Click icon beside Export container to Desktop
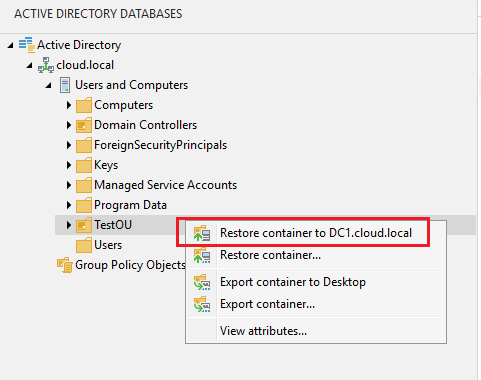The height and width of the screenshot is (380, 481). pos(202,282)
